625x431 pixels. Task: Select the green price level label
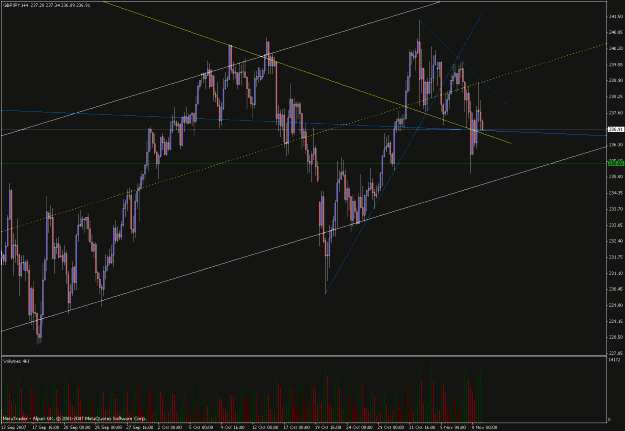[616, 163]
